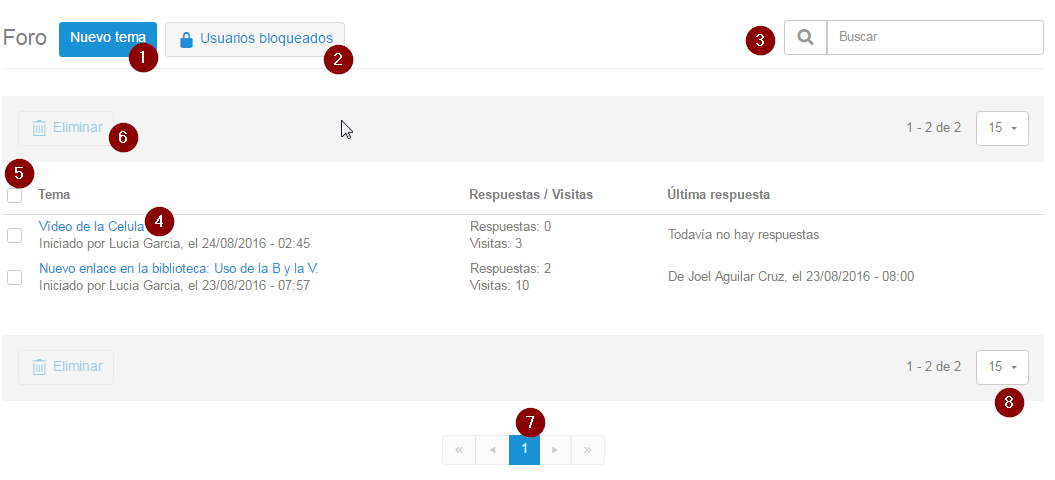Open Nuevo enlace en la biblioteca topic
The height and width of the screenshot is (480, 1055).
(178, 269)
